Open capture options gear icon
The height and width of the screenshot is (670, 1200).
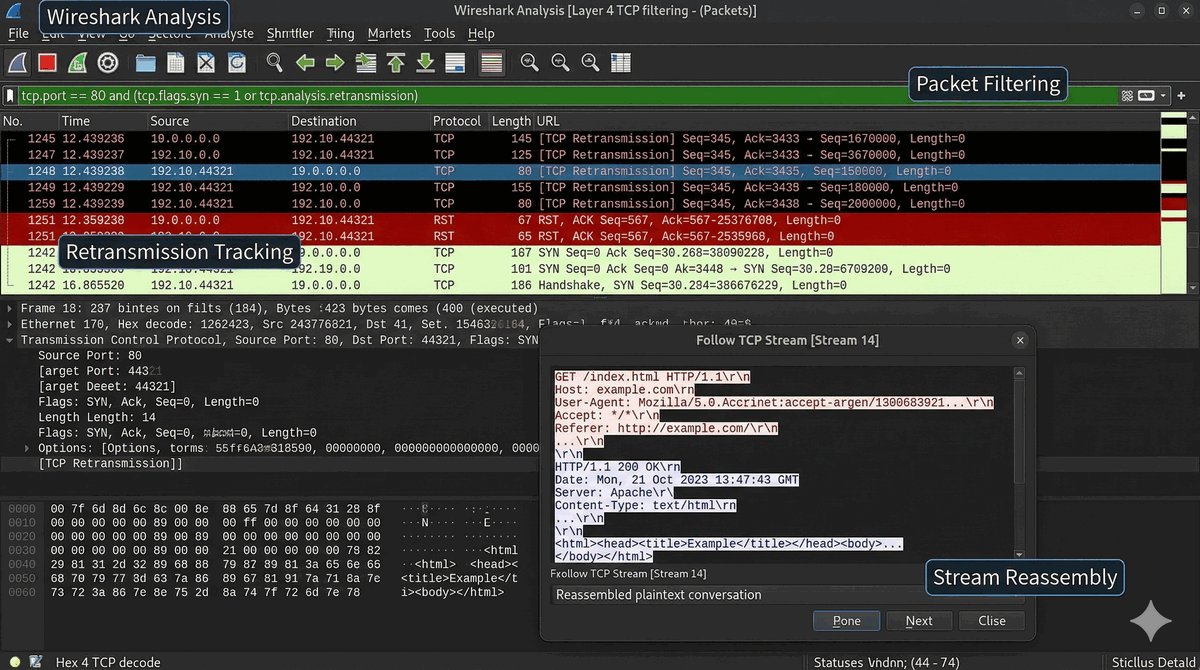pyautogui.click(x=108, y=63)
